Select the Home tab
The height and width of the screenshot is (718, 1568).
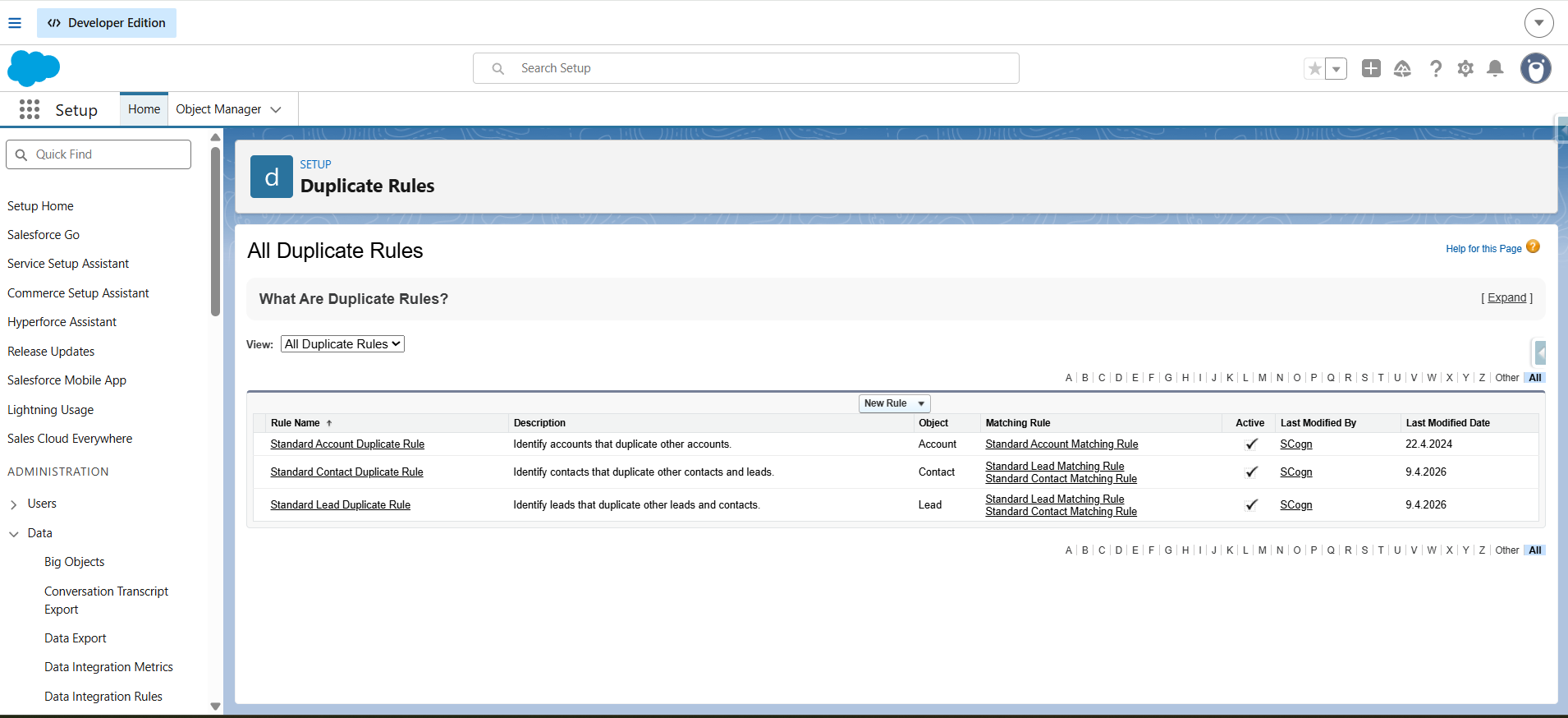tap(144, 109)
